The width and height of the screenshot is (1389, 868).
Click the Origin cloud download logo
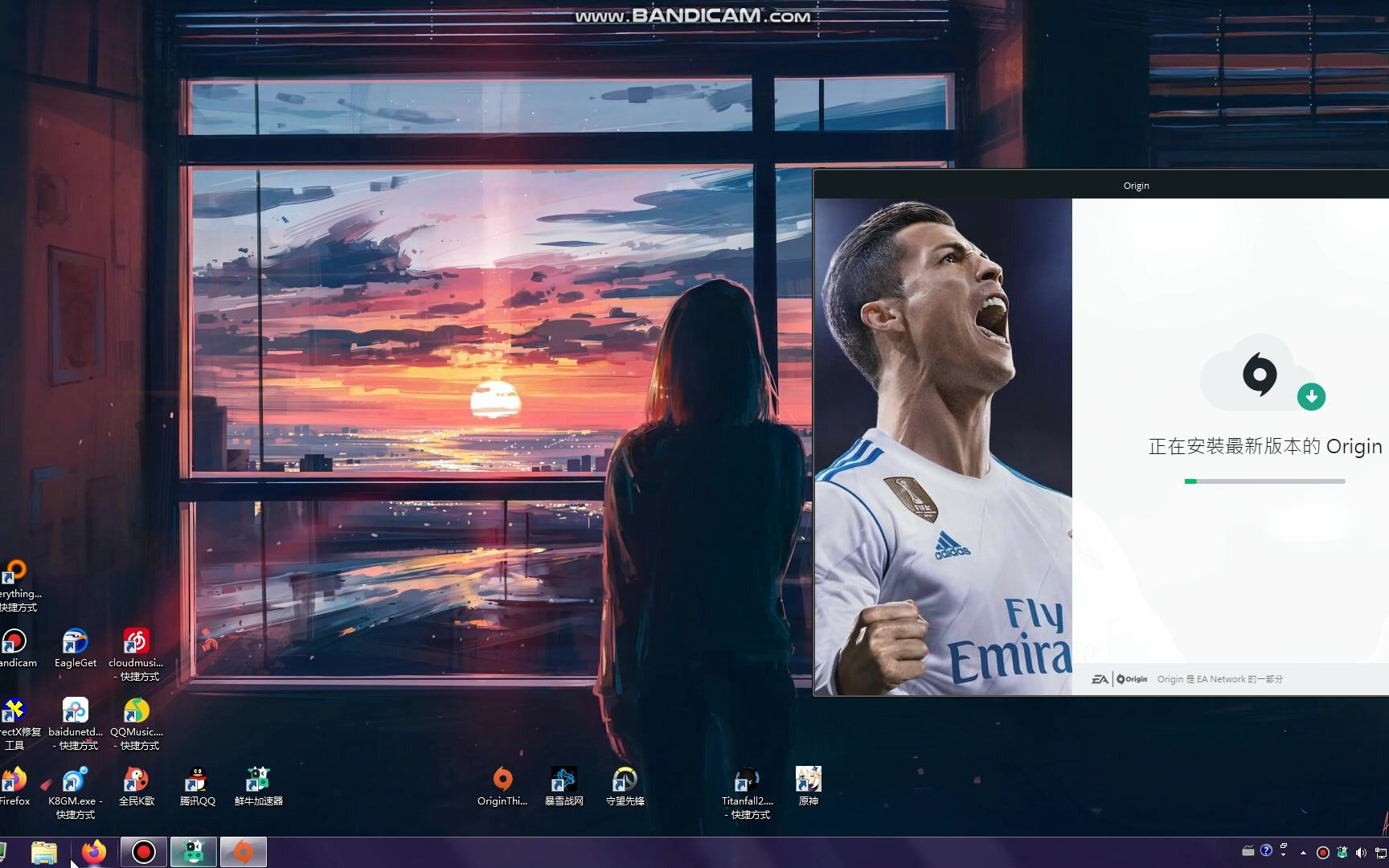1263,375
